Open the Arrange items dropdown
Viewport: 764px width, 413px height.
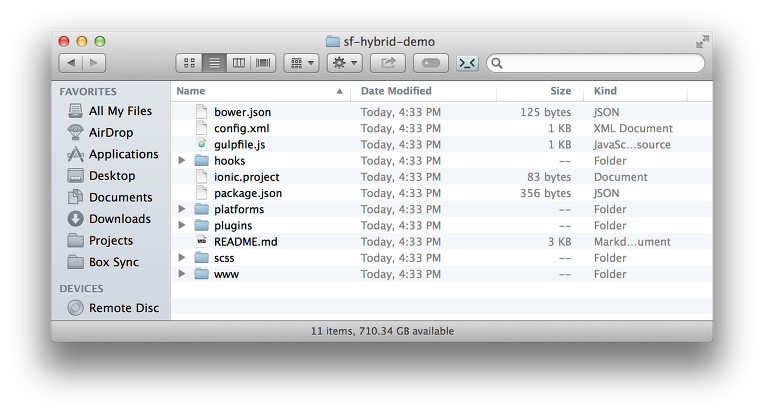tap(301, 63)
